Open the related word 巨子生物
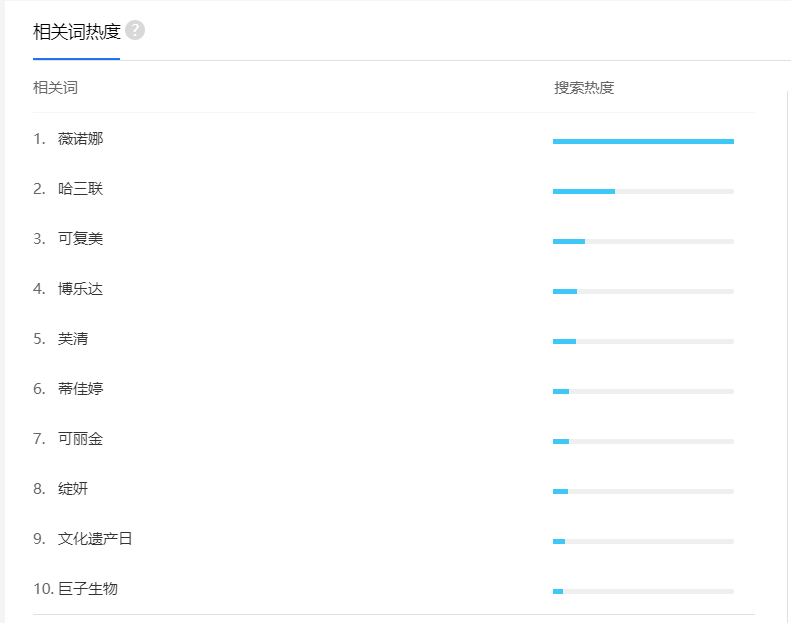 87,589
